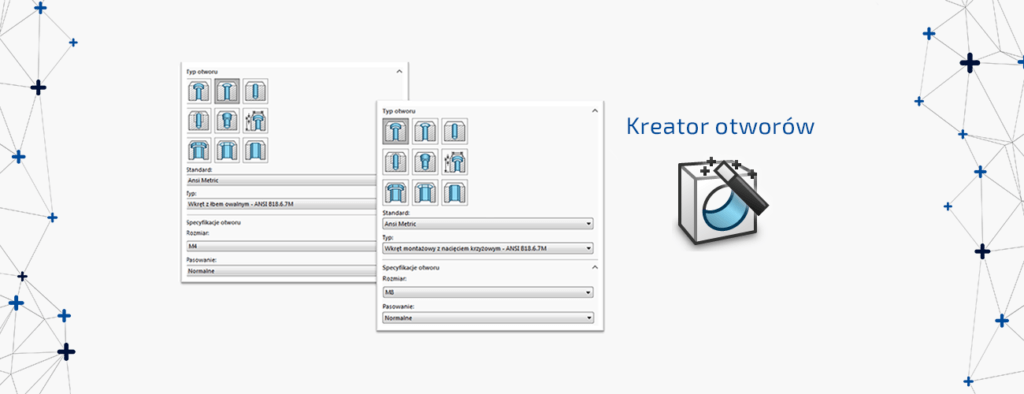This screenshot has height=394, width=1024.
Task: Open Typ dropdown showing Wkręt montażowy z nacięciem krzyżowym
Action: 488,248
